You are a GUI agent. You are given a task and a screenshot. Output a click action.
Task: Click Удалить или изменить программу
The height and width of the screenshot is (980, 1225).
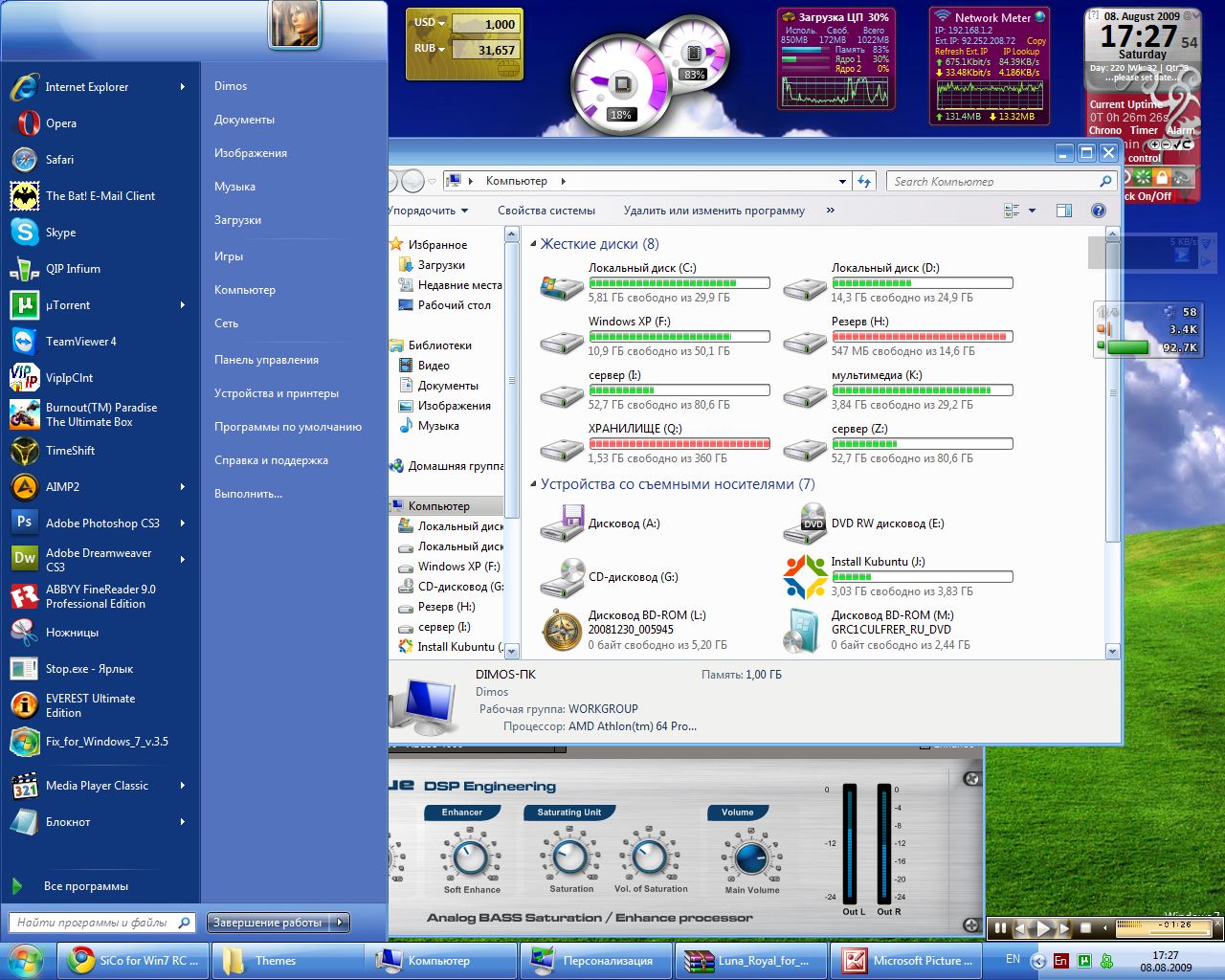[714, 211]
